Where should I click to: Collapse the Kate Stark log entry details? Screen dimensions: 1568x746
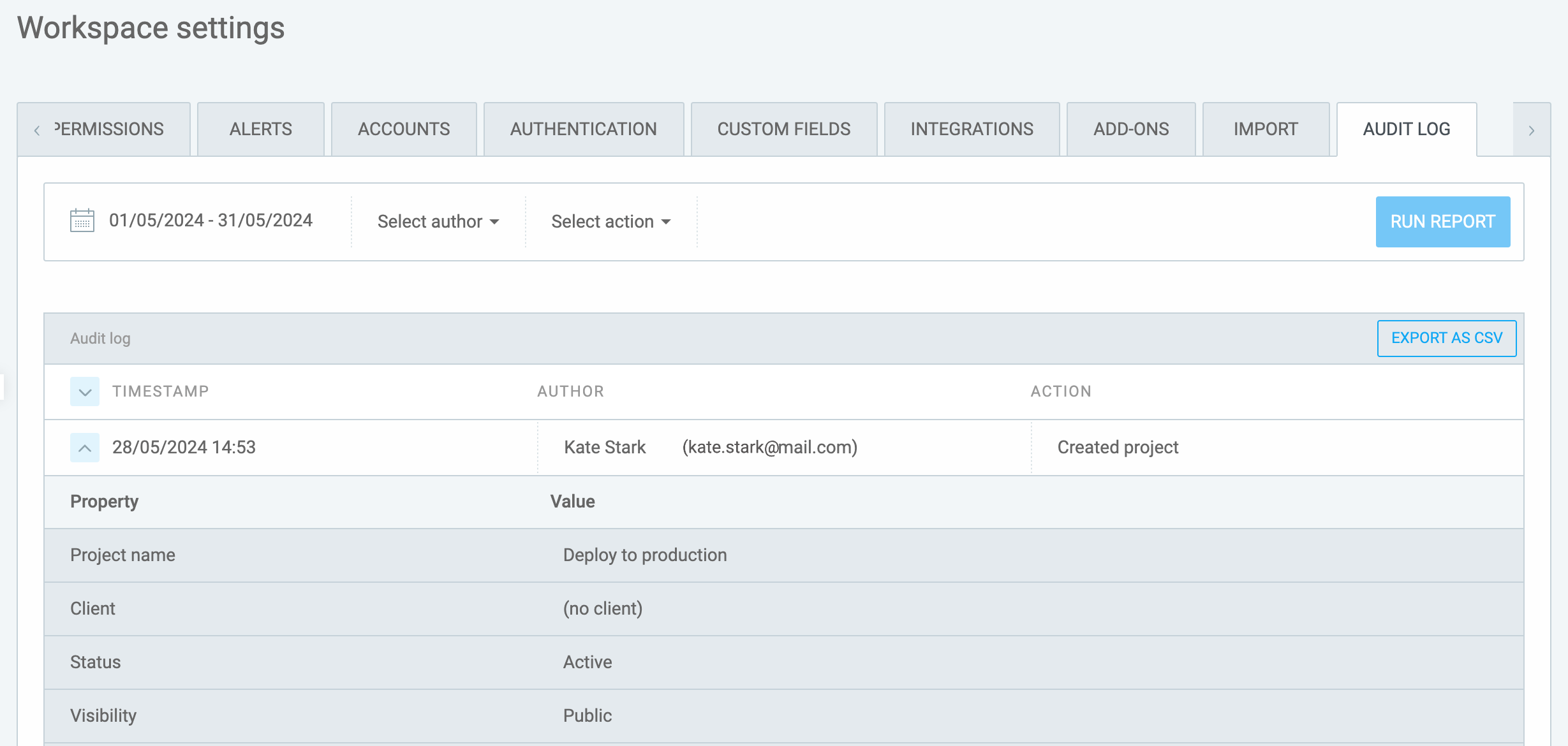(x=84, y=447)
